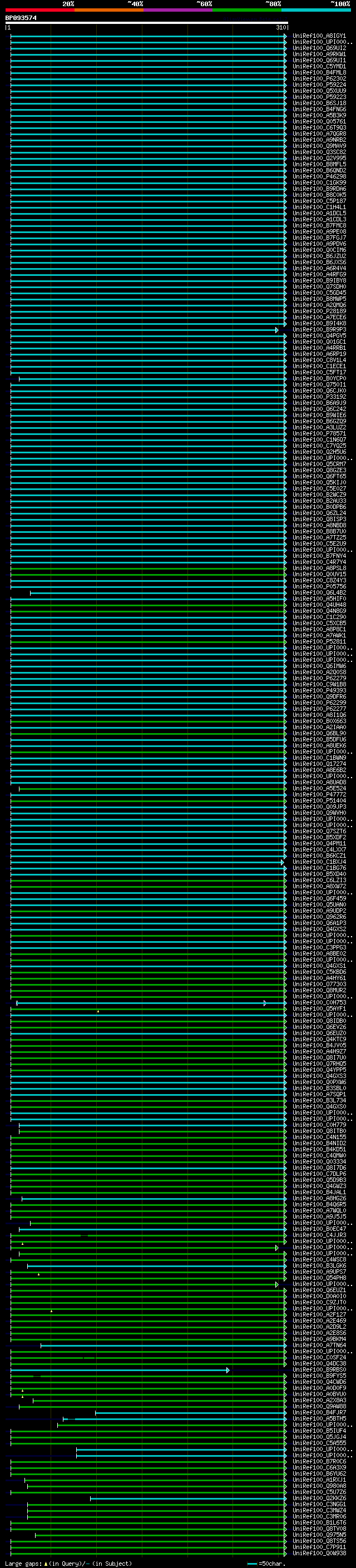
Task: Click the cyan alignment bar for B4FJR7
Action: tap(189, 1413)
